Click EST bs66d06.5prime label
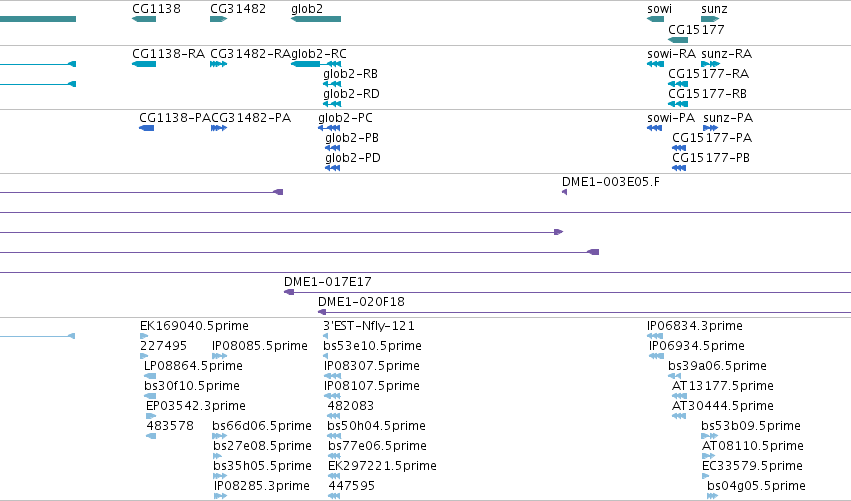Screen dimensions: 851x501 pyautogui.click(x=262, y=427)
